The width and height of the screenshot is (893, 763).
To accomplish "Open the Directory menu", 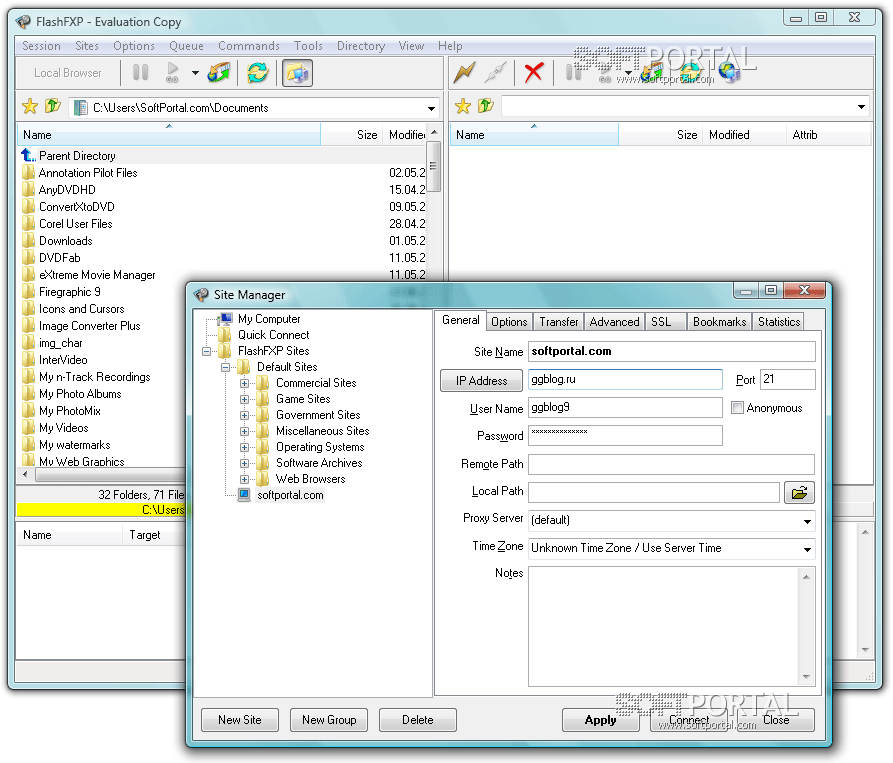I will (x=361, y=46).
